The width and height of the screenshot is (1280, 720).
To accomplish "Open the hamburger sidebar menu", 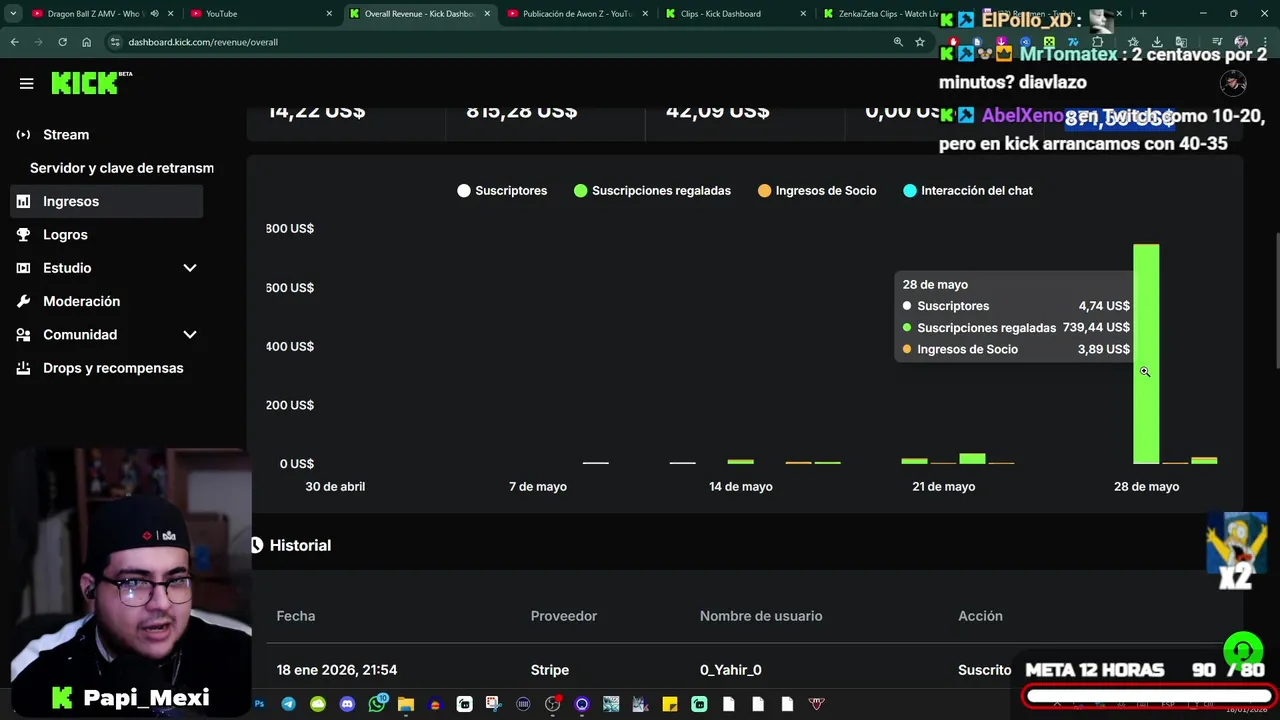I will tap(27, 84).
